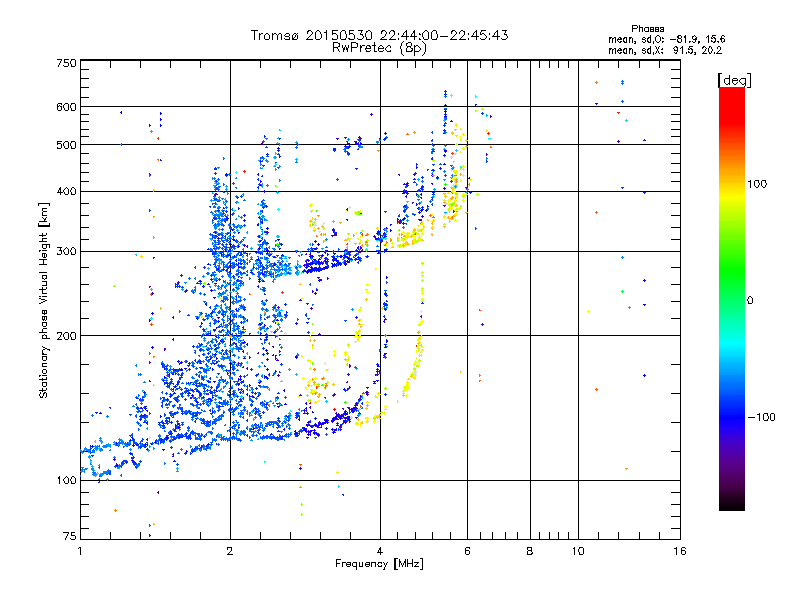Click colorbar tick label '100'
Image resolution: width=800 pixels, height=600 pixels.
click(757, 184)
